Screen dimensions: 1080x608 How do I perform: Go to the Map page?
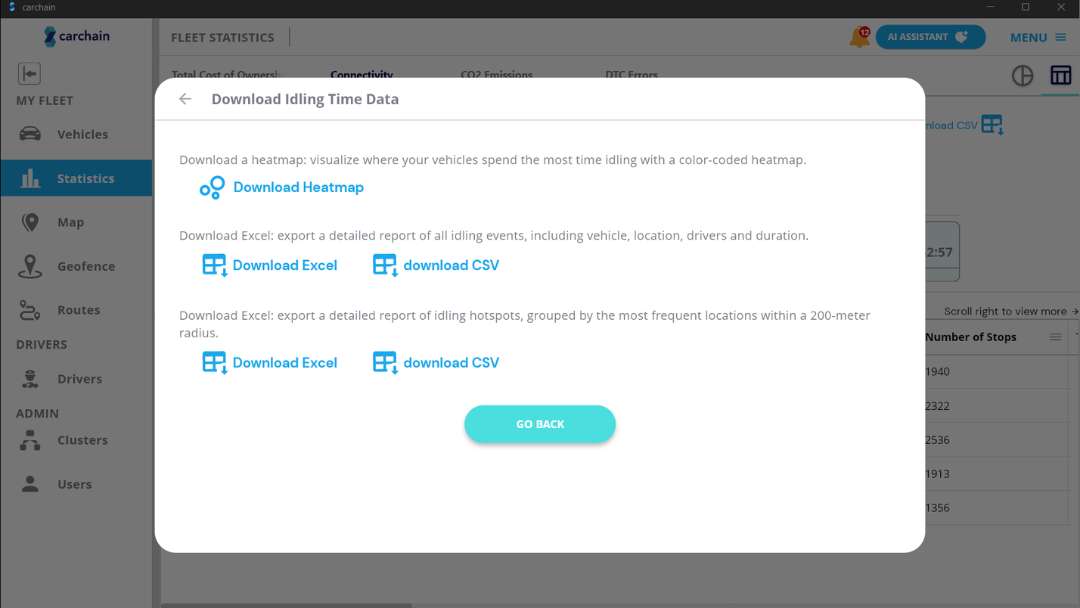tap(70, 223)
